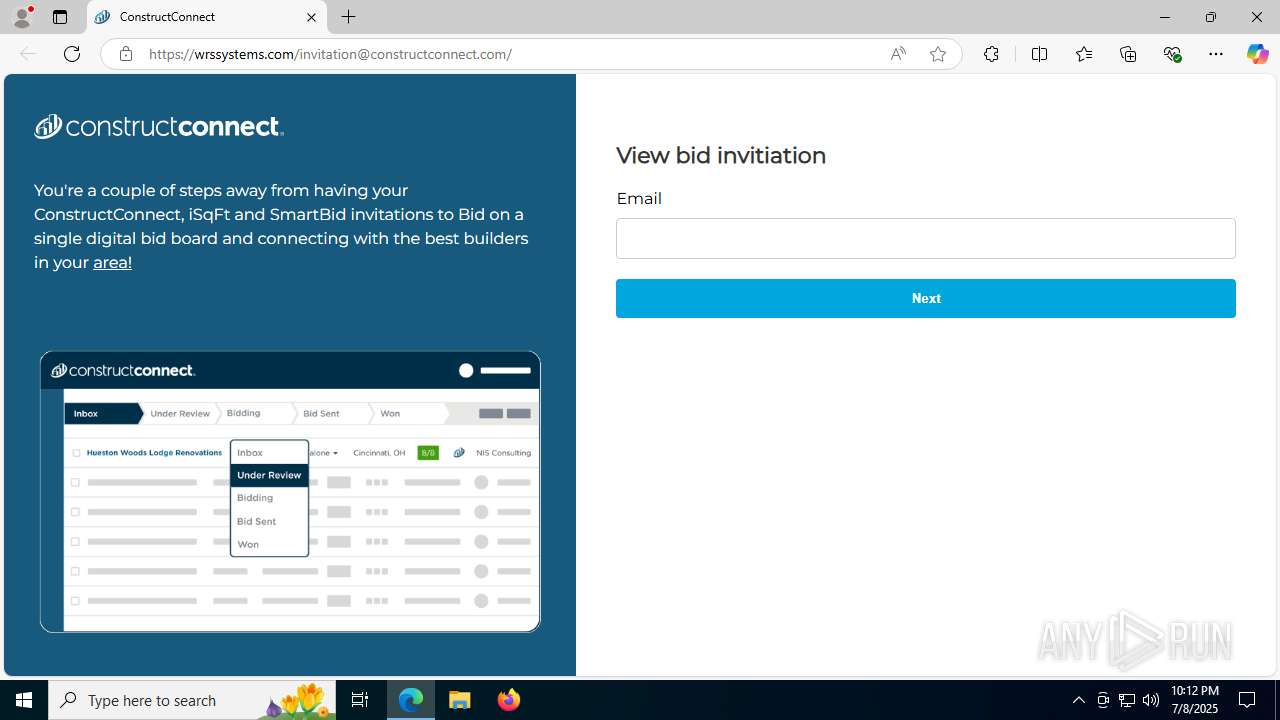Refresh the current page
This screenshot has height=720, width=1280.
coord(72,54)
